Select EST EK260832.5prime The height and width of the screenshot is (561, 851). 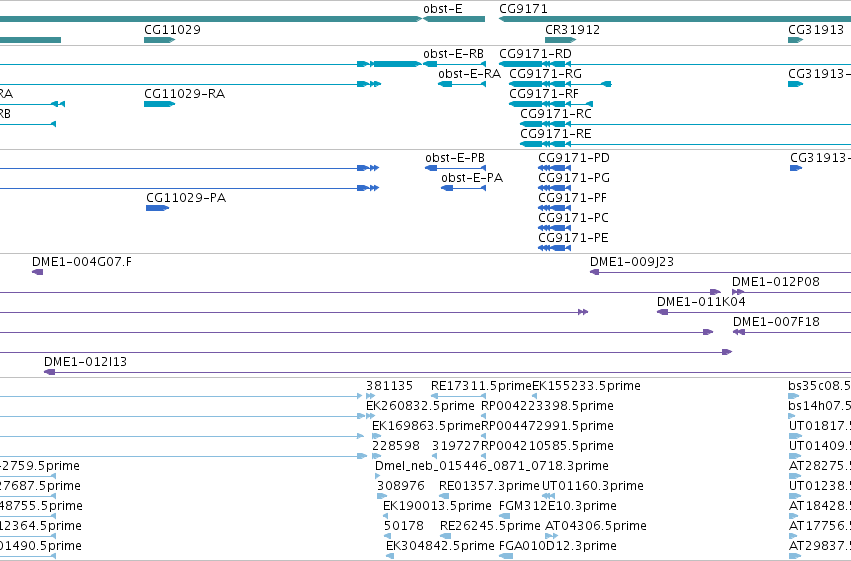(x=421, y=406)
